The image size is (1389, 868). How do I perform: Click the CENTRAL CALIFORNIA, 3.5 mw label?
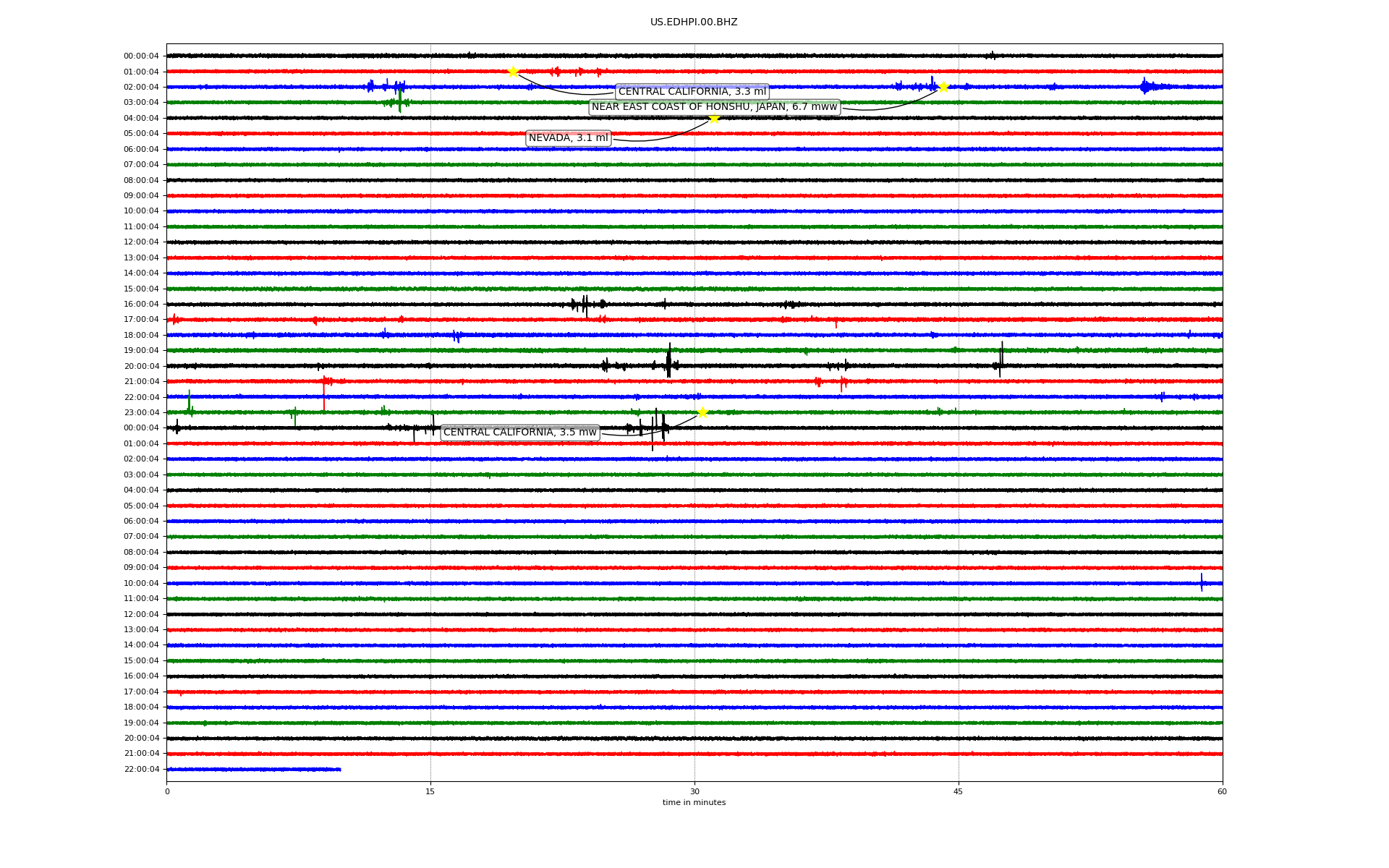point(519,433)
